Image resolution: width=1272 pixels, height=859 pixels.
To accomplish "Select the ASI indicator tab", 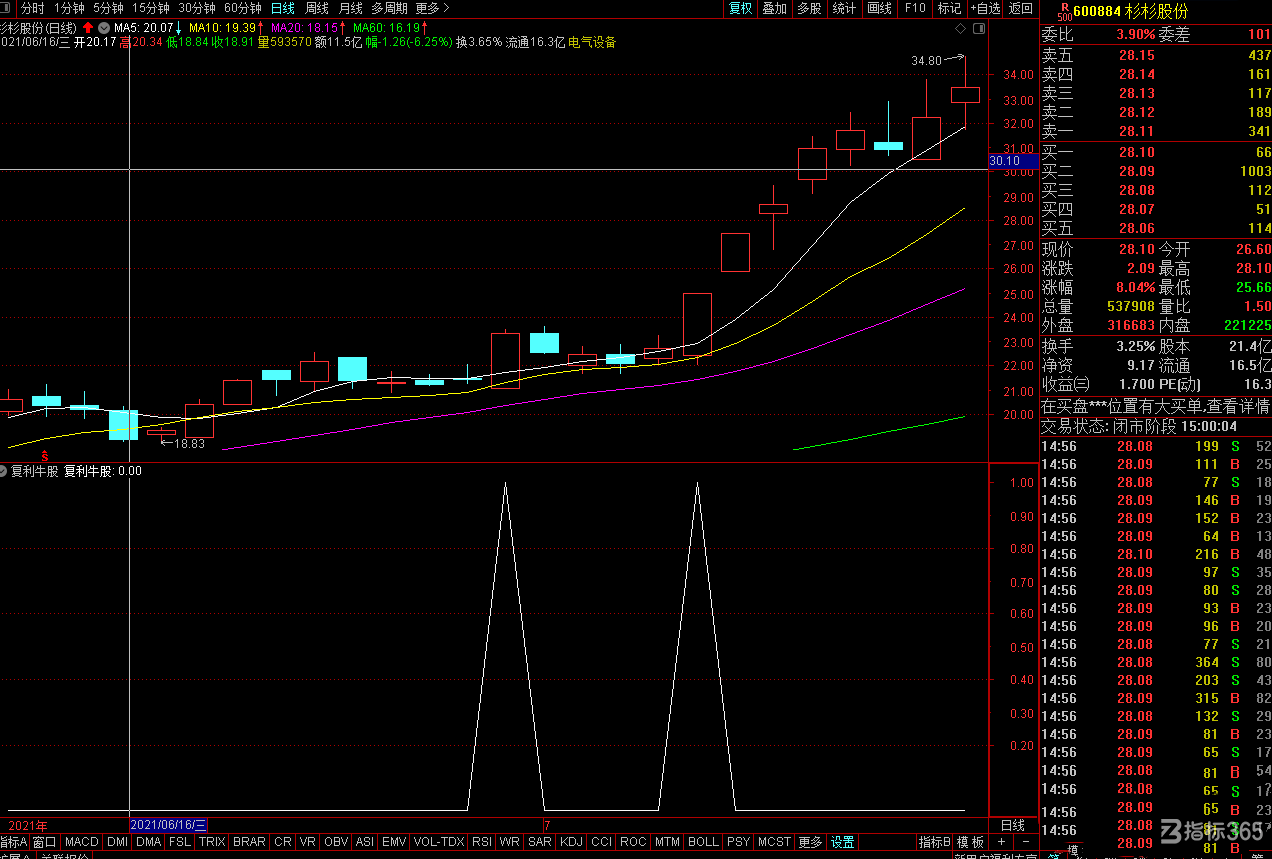I will coord(365,842).
